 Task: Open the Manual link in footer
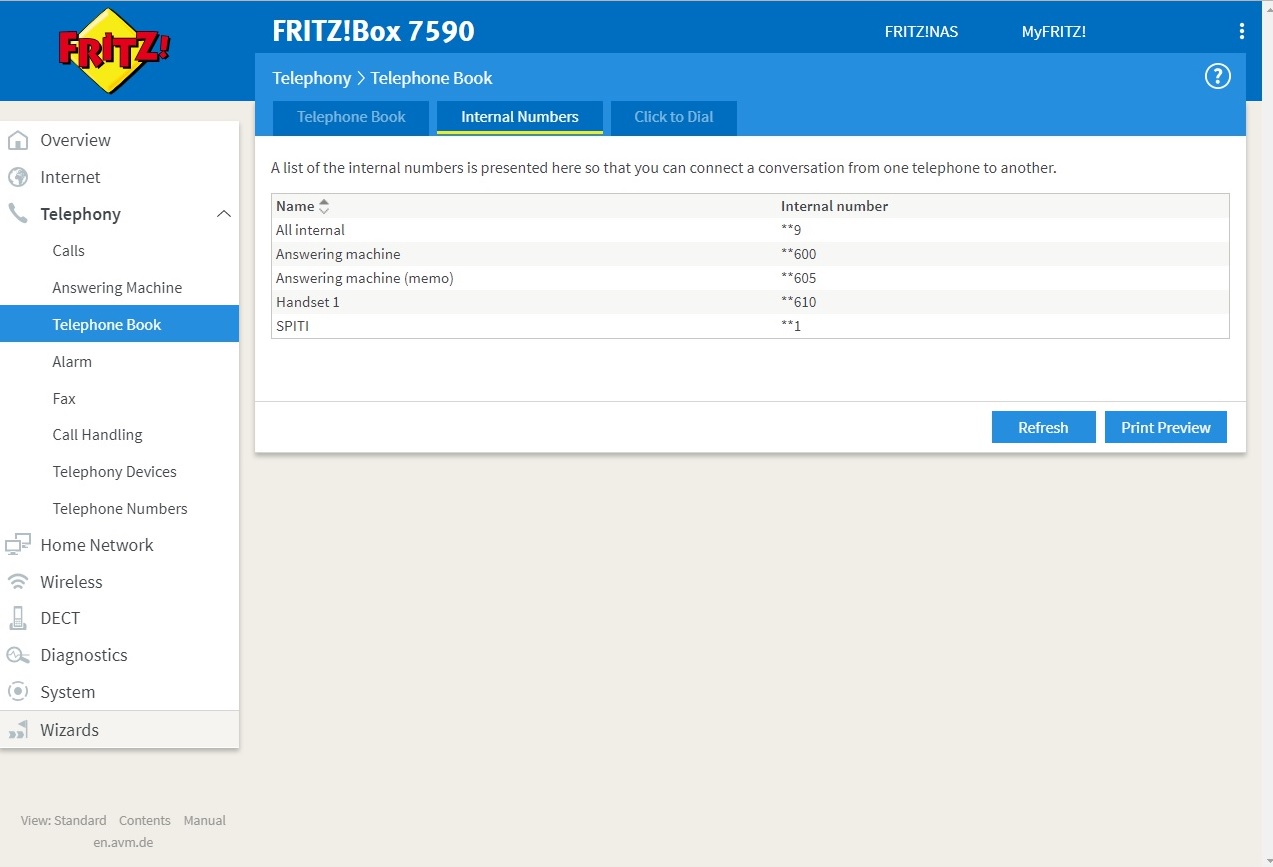point(205,820)
